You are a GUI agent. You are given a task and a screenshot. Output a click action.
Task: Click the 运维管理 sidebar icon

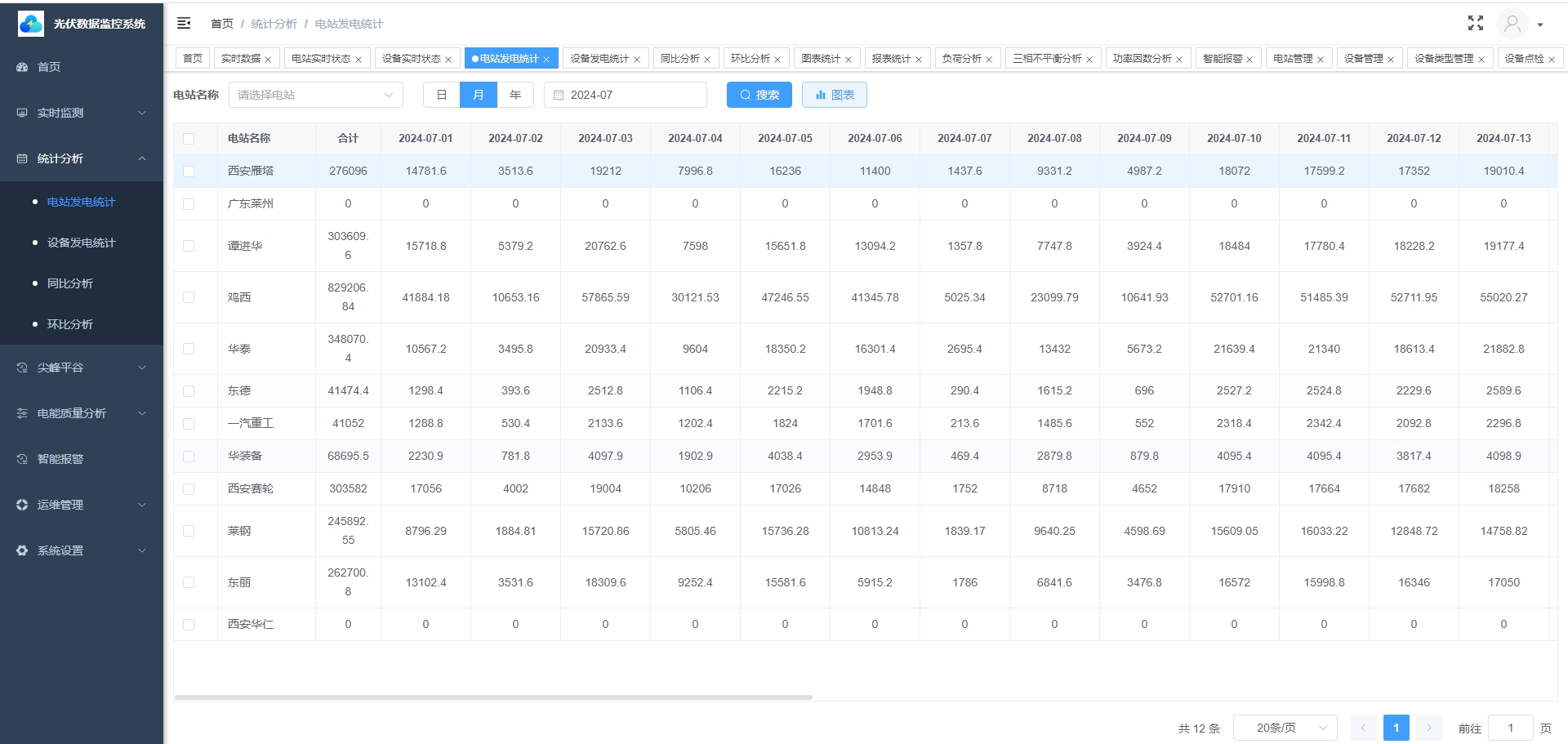[x=22, y=505]
